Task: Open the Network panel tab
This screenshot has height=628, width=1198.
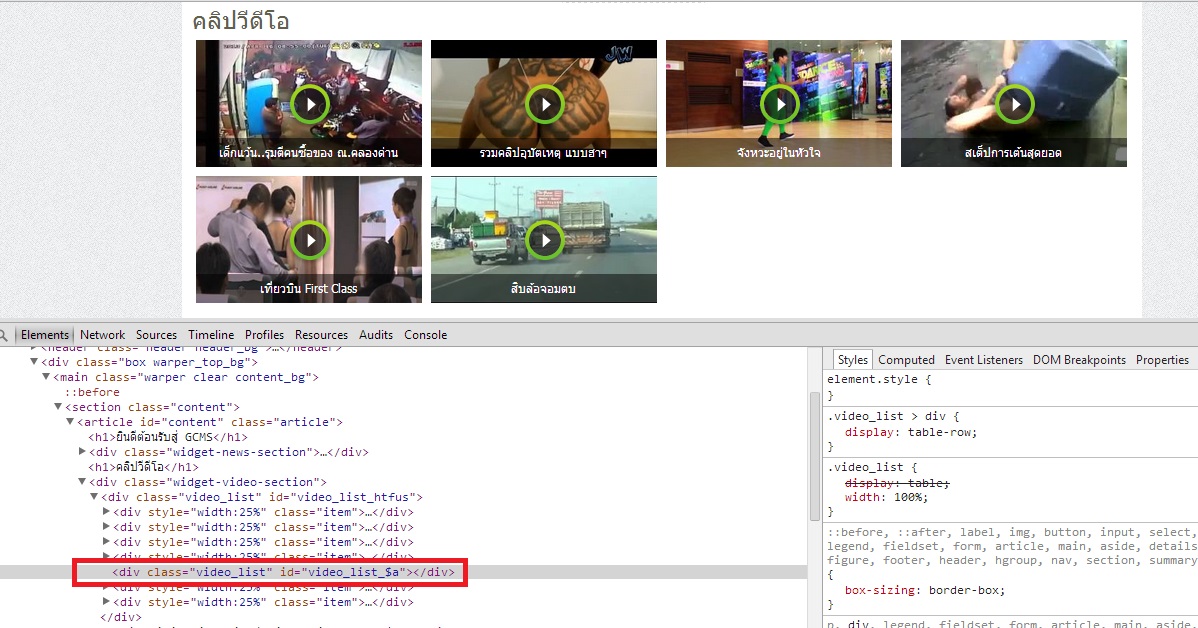Action: coord(102,335)
